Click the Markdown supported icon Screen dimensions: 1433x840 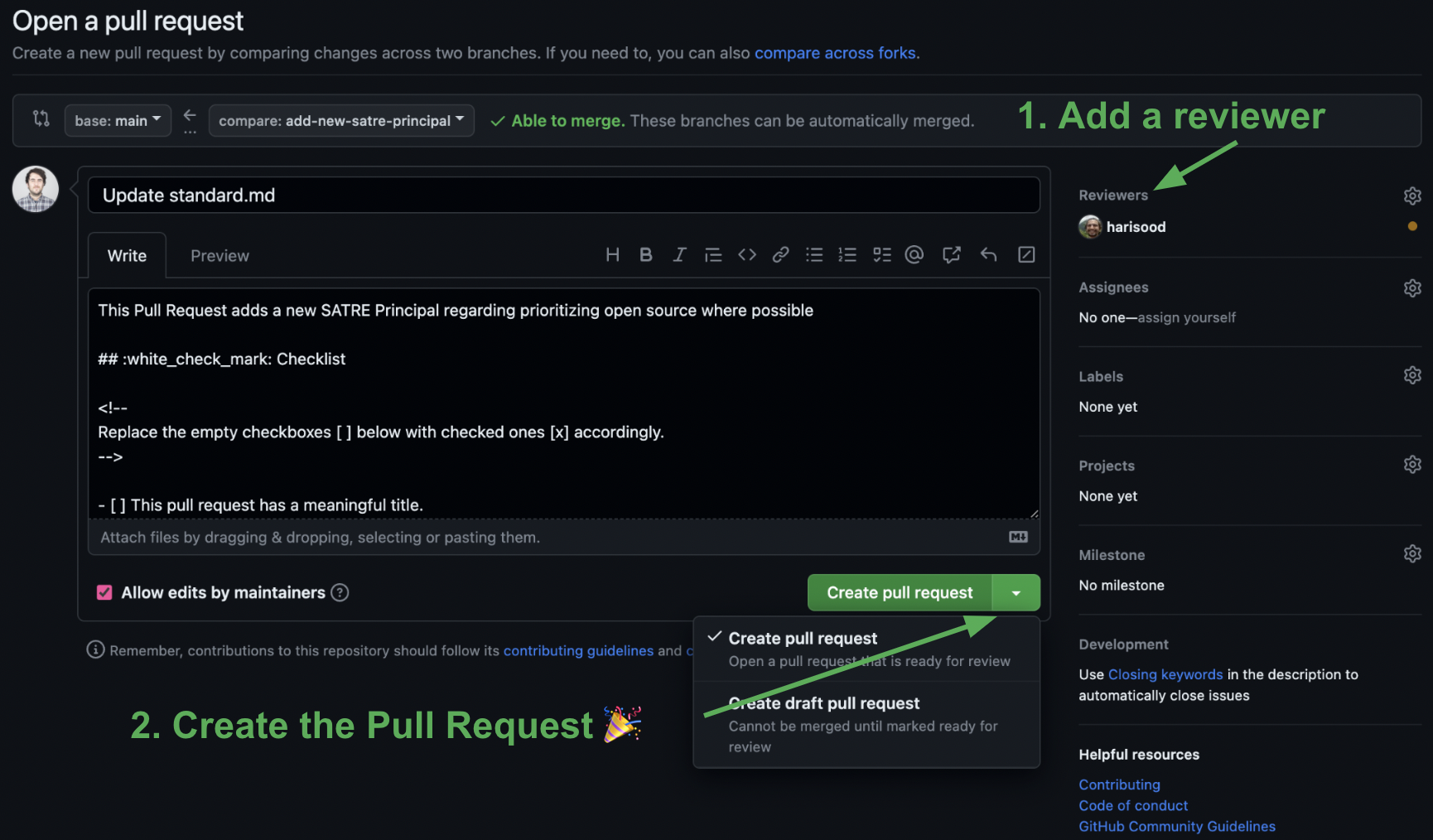click(1018, 537)
